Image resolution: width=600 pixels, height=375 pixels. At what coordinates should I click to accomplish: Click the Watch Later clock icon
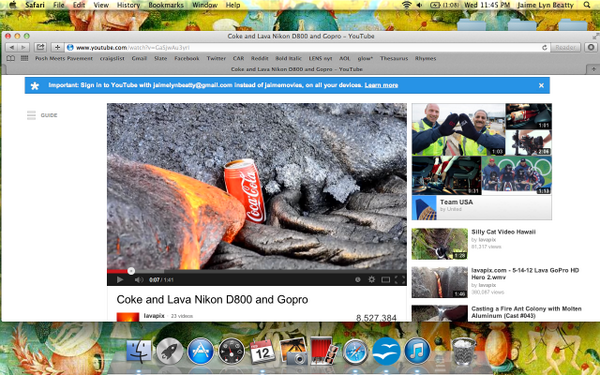357,280
